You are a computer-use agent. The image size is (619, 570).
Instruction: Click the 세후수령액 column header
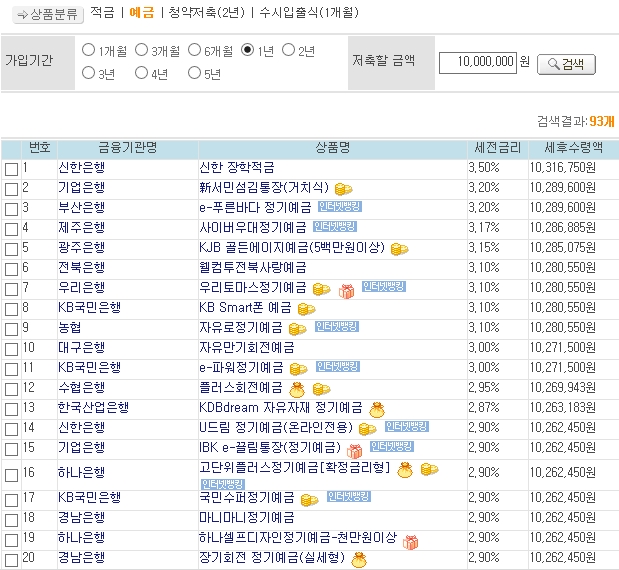pyautogui.click(x=574, y=148)
